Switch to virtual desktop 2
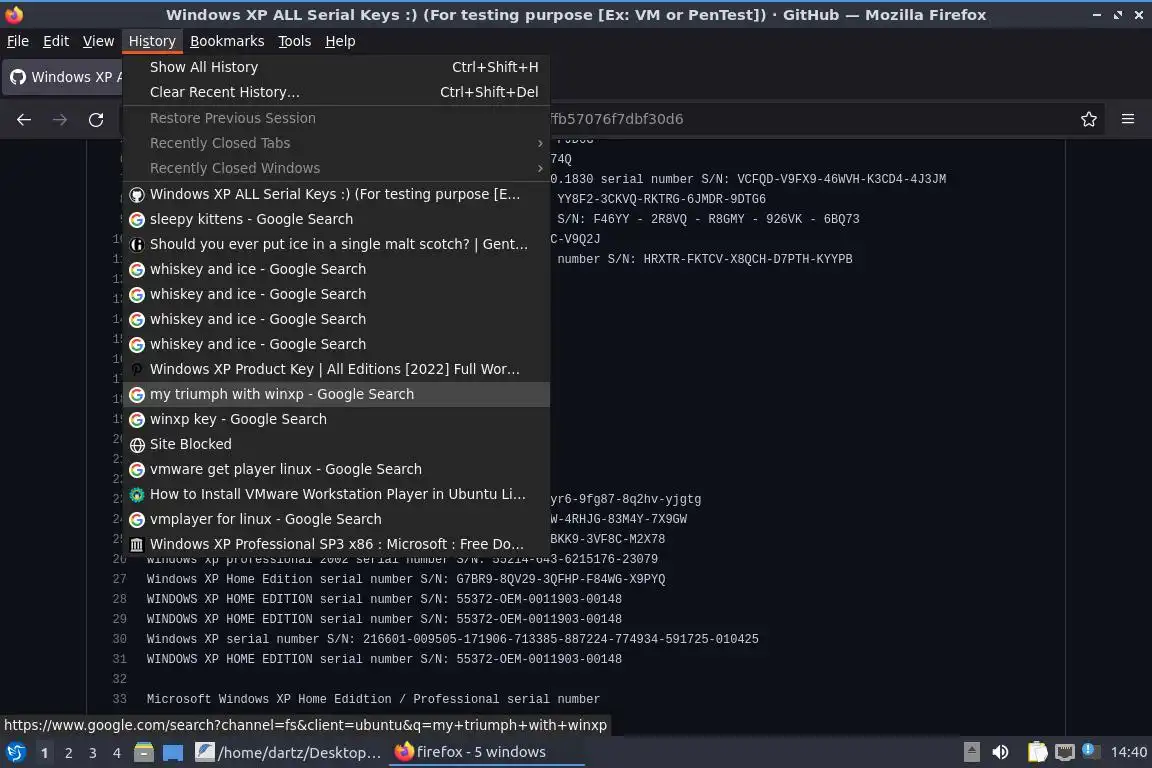 [68, 753]
